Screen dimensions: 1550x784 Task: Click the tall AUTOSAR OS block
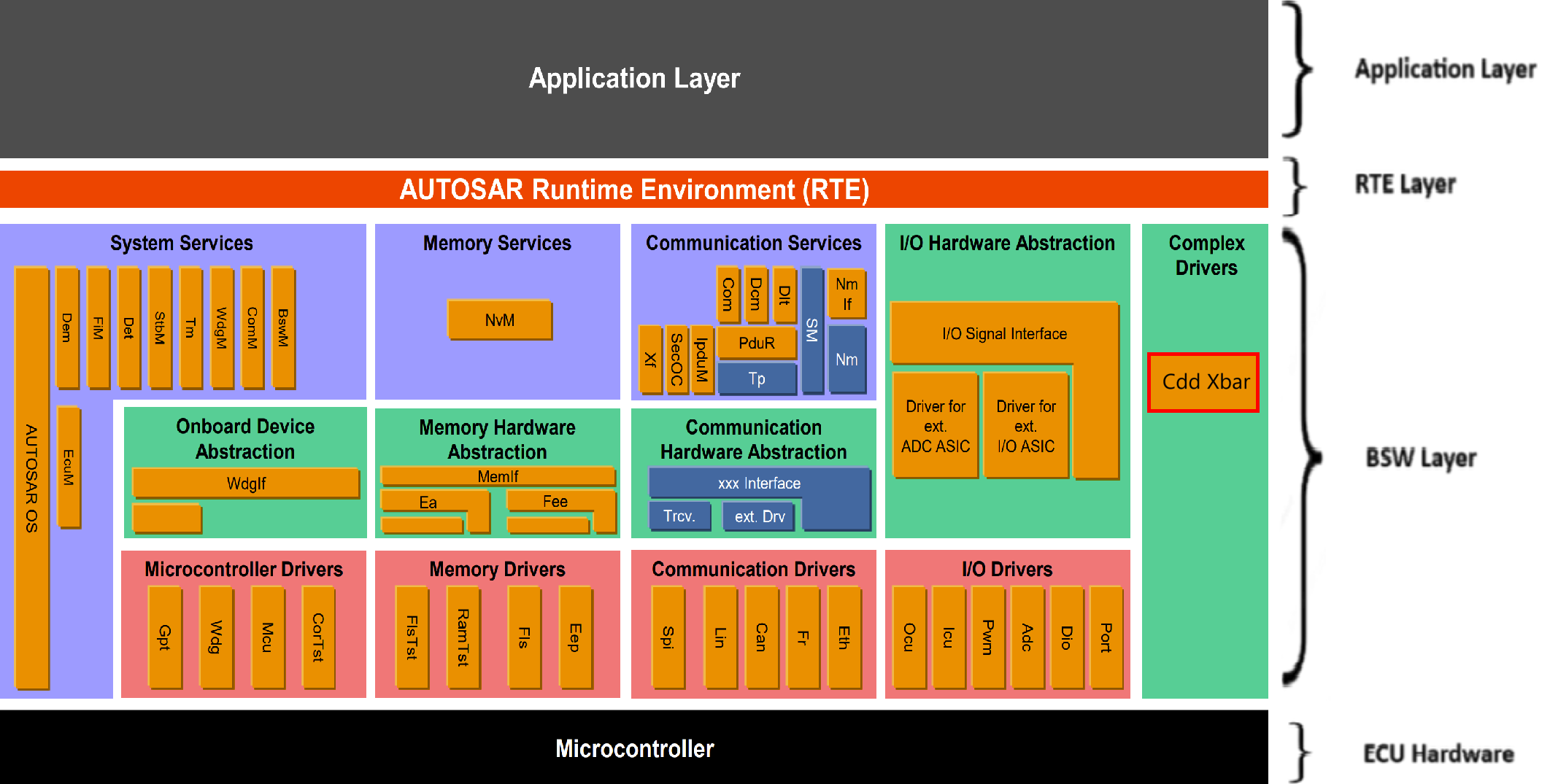coord(31,478)
